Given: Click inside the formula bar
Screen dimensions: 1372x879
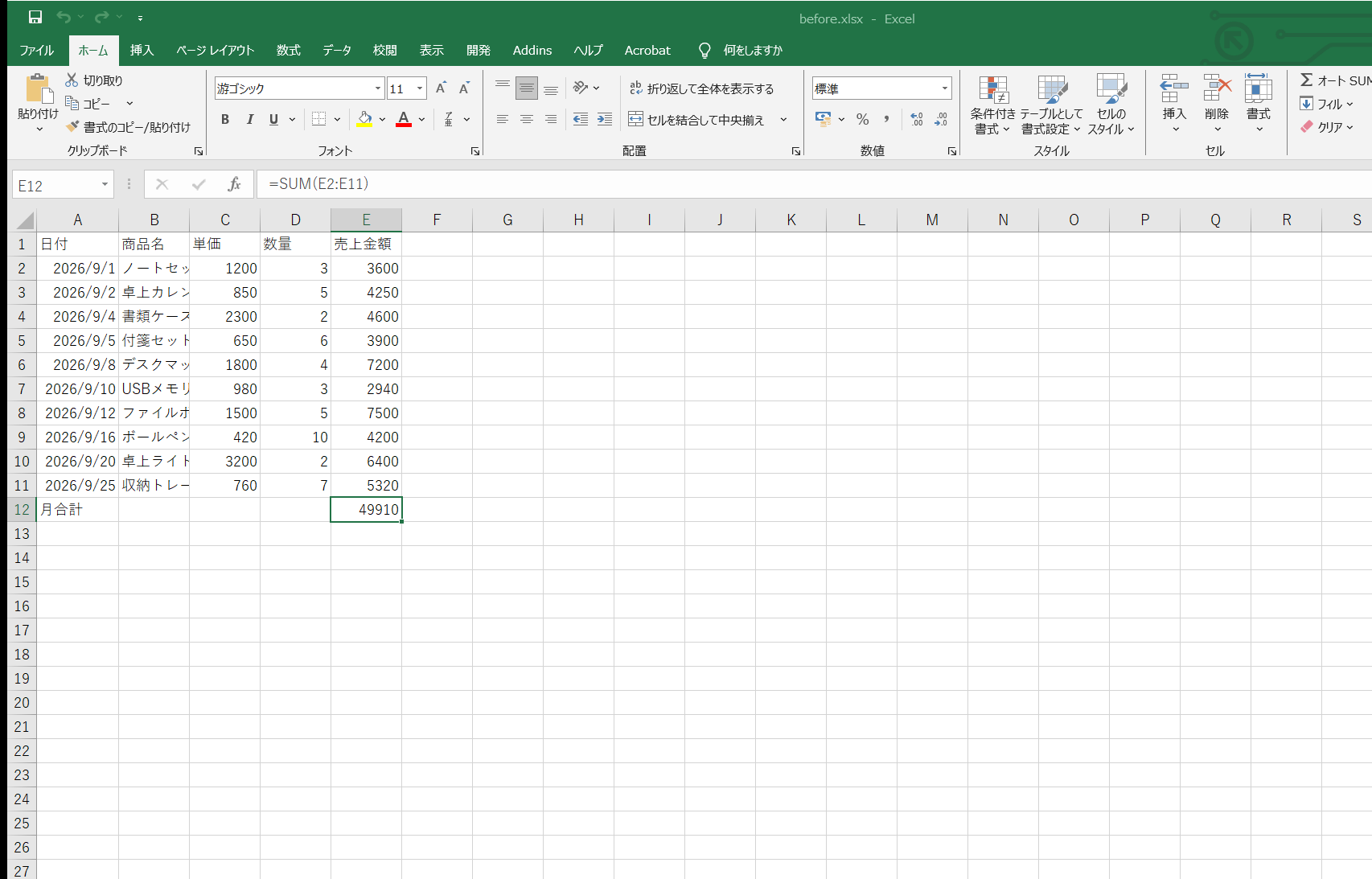Looking at the screenshot, I should [812, 184].
